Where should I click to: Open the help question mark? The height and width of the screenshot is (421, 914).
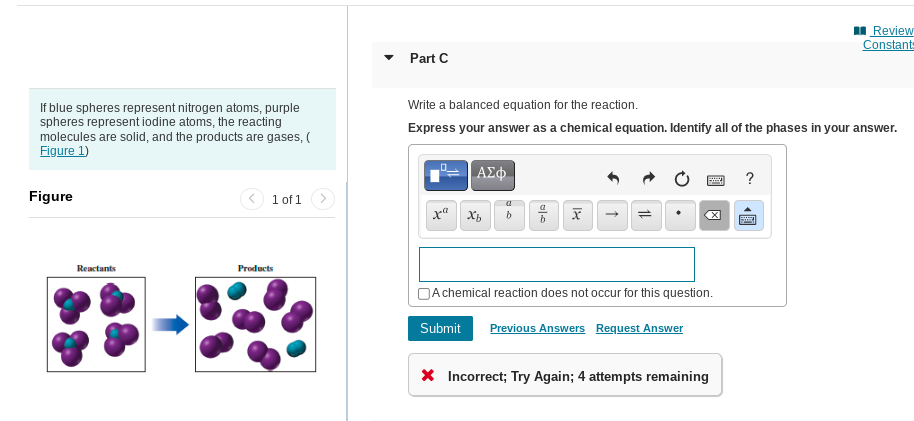pos(750,179)
